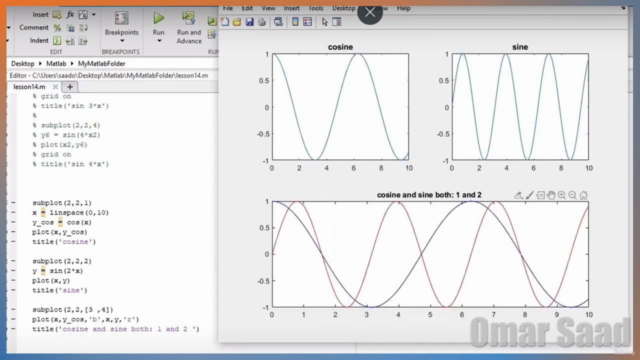Open the Breakpoints dropdown arrow
This screenshot has height=360, width=640.
click(x=122, y=41)
